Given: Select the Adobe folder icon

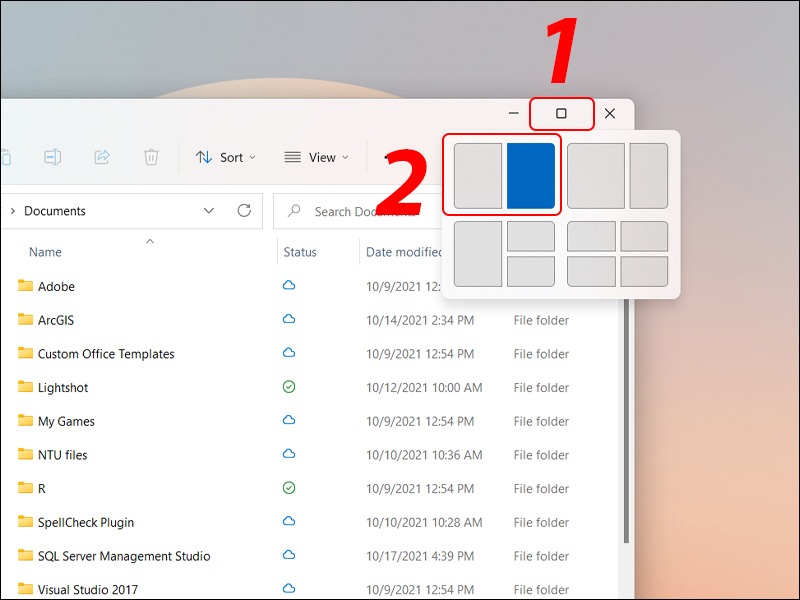Looking at the screenshot, I should [26, 286].
